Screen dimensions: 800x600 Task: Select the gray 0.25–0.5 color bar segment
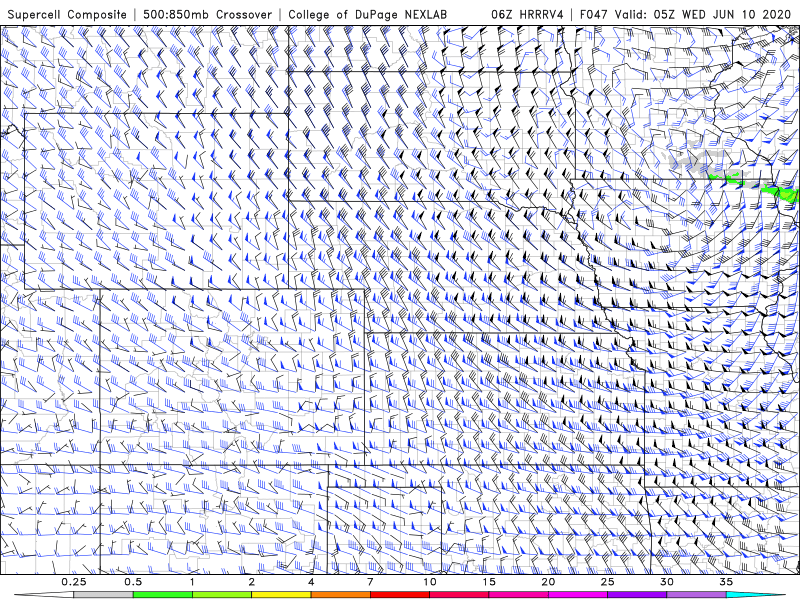click(104, 595)
